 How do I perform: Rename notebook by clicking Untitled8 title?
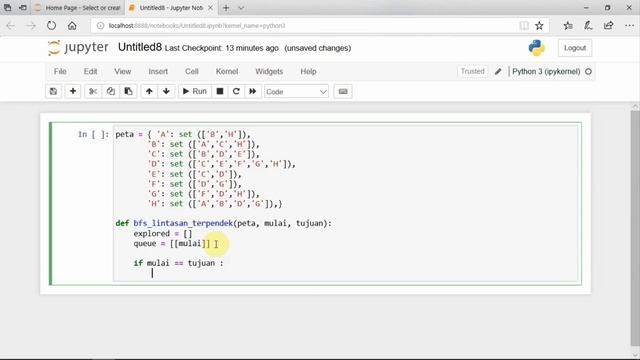click(x=140, y=47)
